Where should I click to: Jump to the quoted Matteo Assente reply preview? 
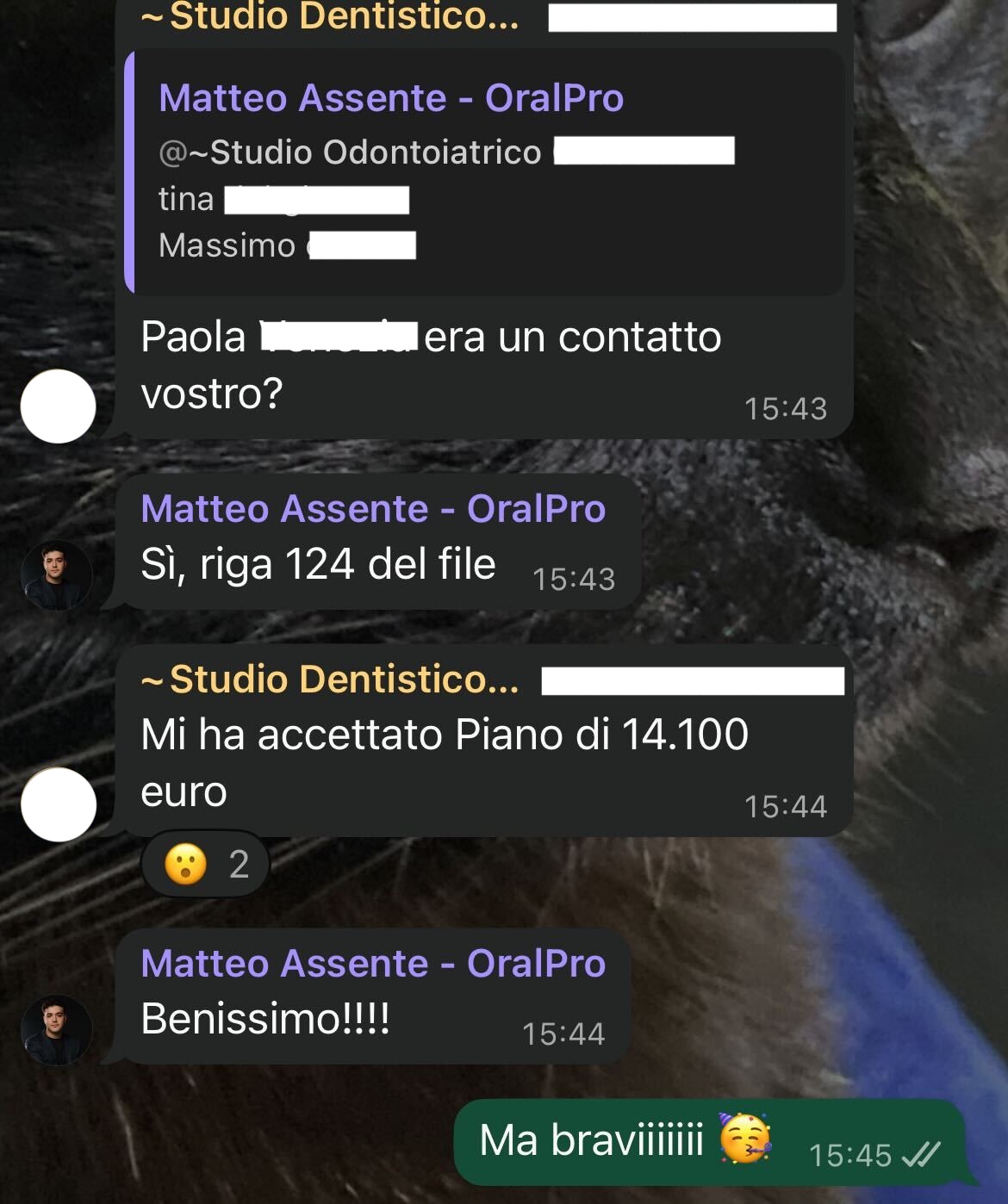point(484,172)
